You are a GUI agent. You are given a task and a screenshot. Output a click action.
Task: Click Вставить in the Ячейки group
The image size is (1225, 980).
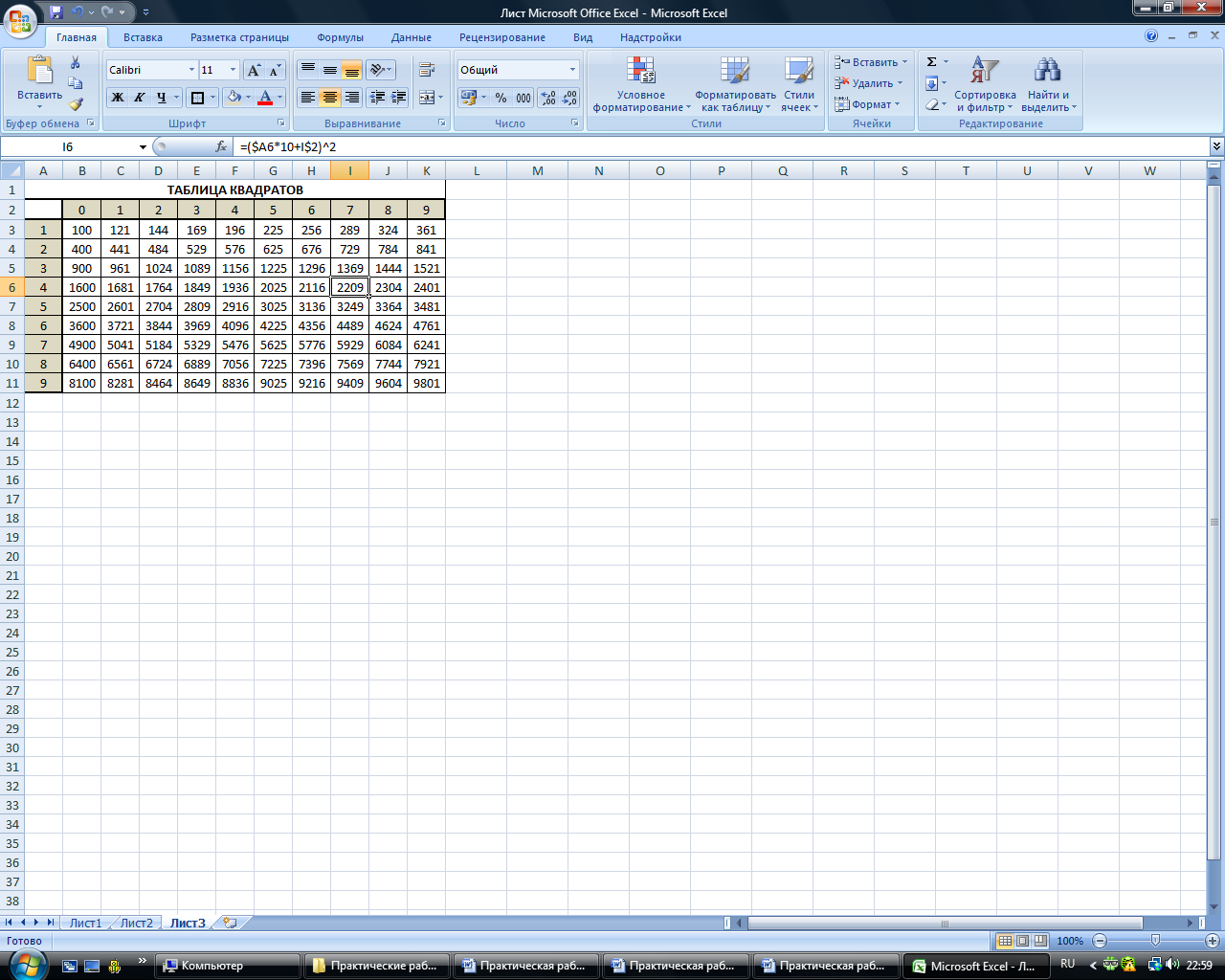(x=870, y=62)
